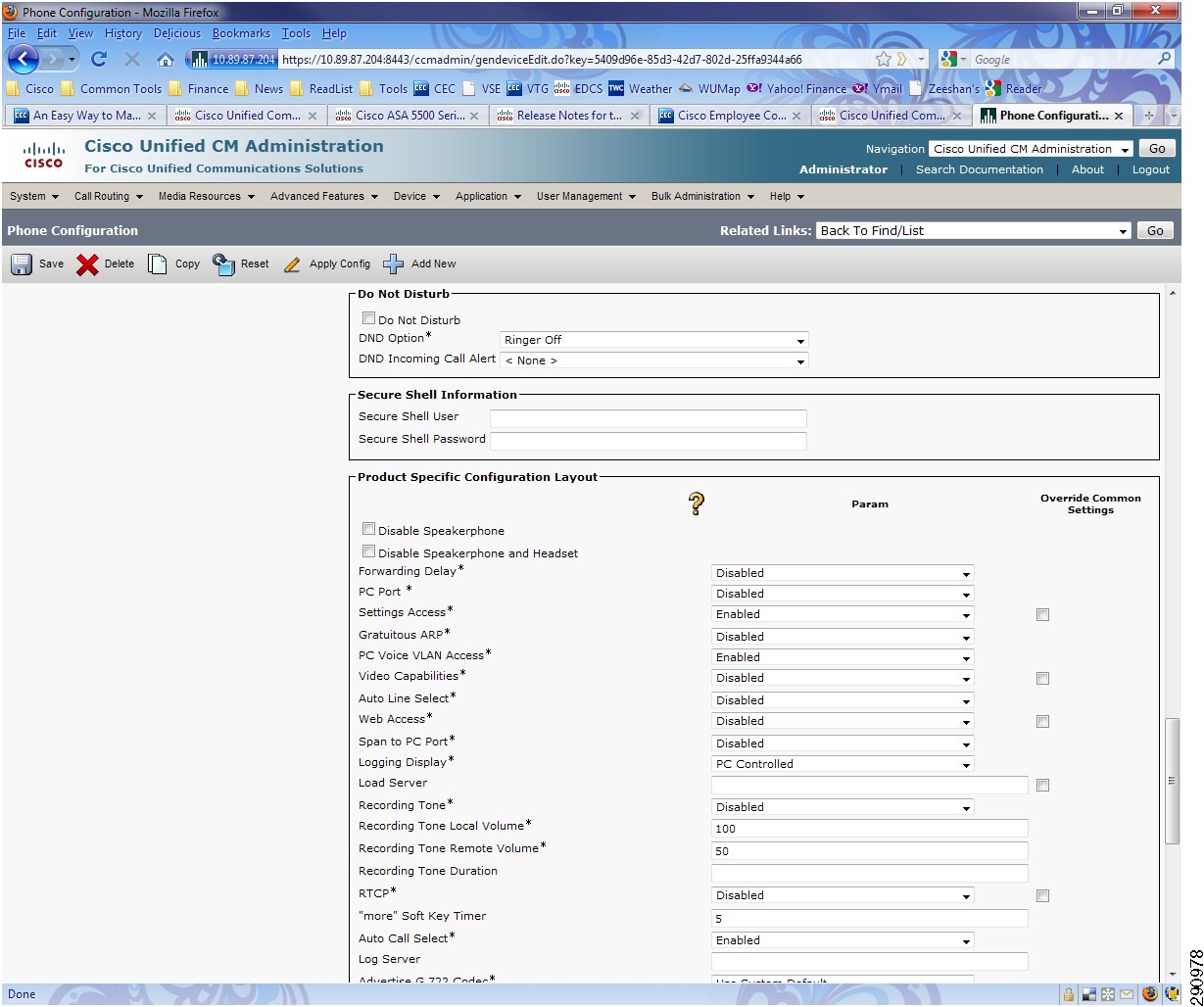Click the Cisco logo in page header
1204x1007 pixels.
coord(43,156)
